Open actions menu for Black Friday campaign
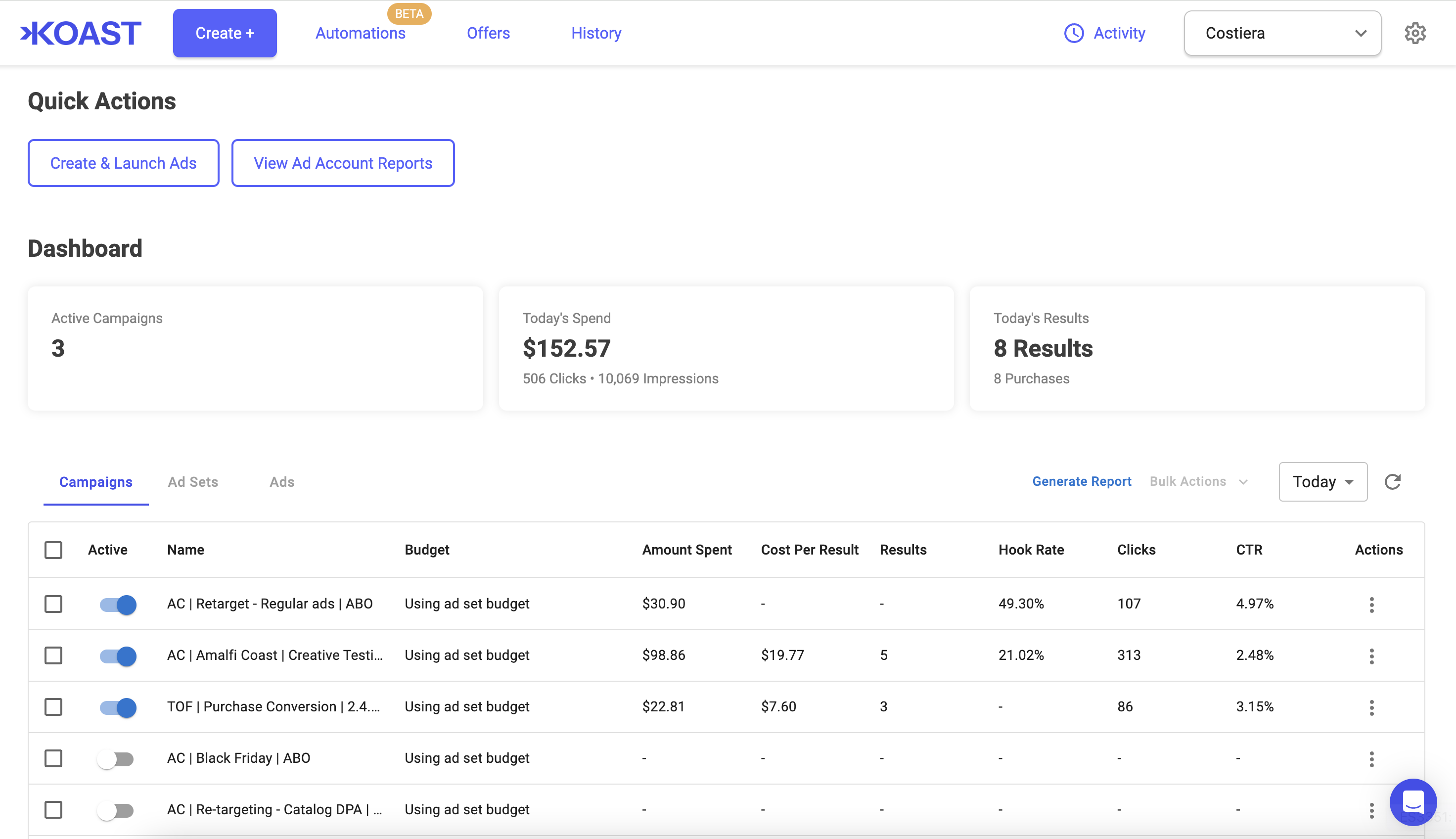This screenshot has height=839, width=1456. pos(1371,759)
